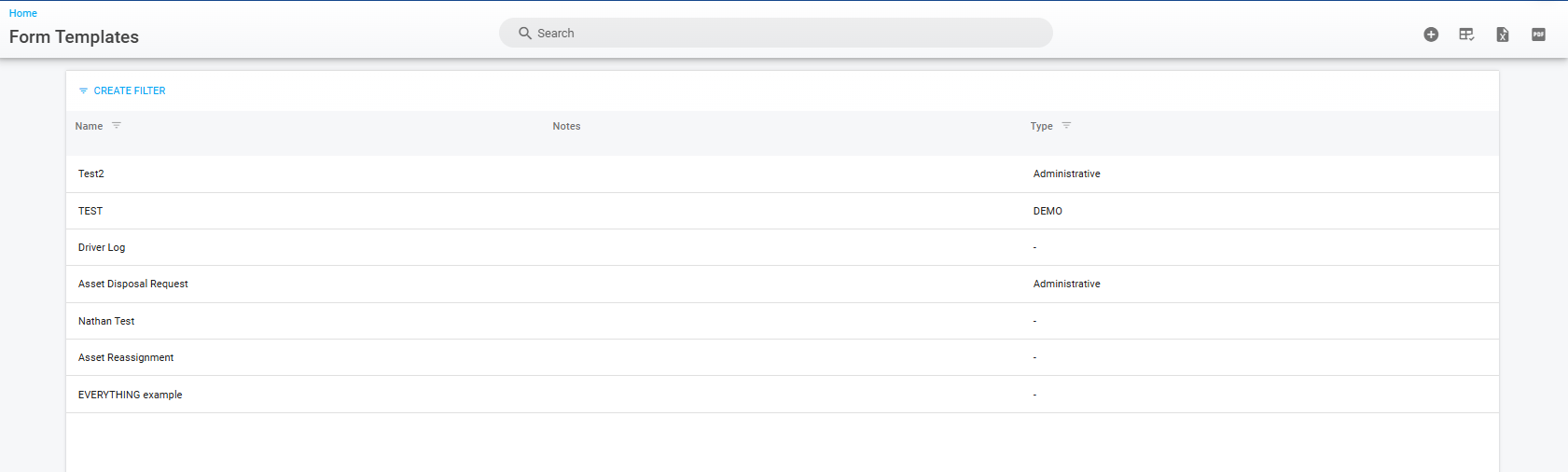
Task: Open the Asset Disposal Request template
Action: [133, 284]
